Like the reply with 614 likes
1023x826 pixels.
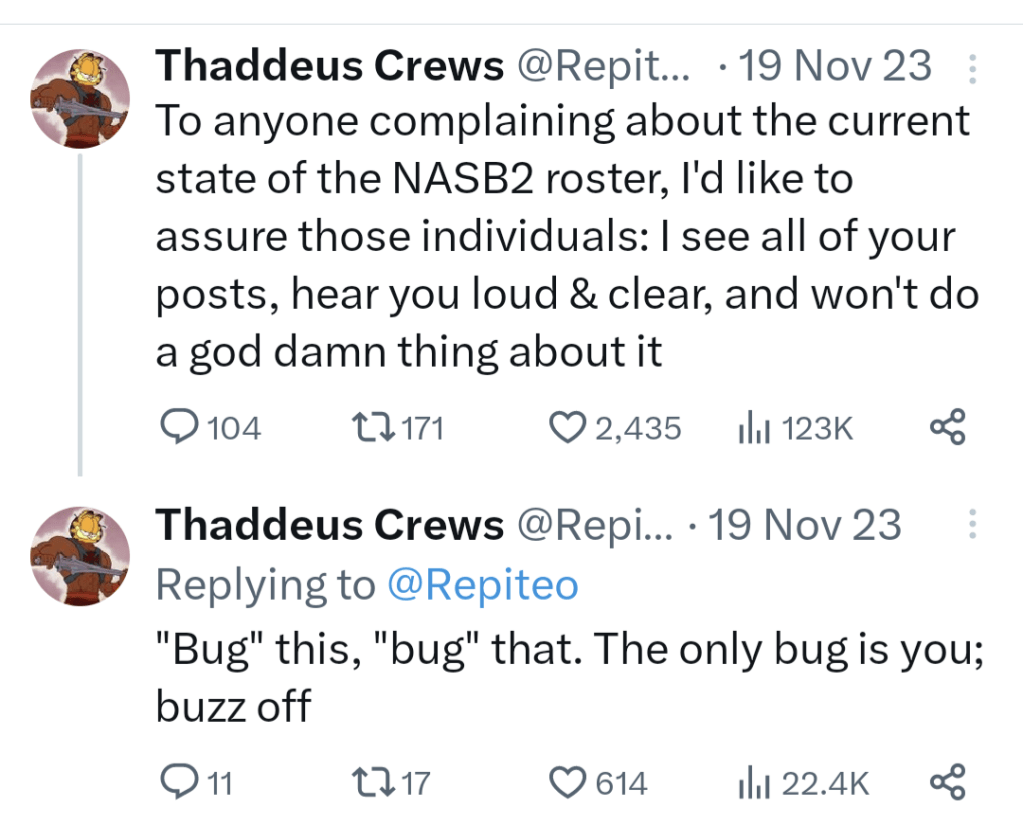pyautogui.click(x=569, y=783)
